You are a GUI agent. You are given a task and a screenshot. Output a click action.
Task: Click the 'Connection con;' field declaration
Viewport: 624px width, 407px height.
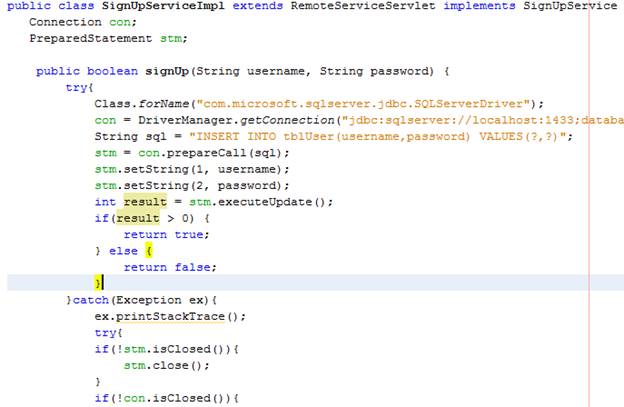83,22
